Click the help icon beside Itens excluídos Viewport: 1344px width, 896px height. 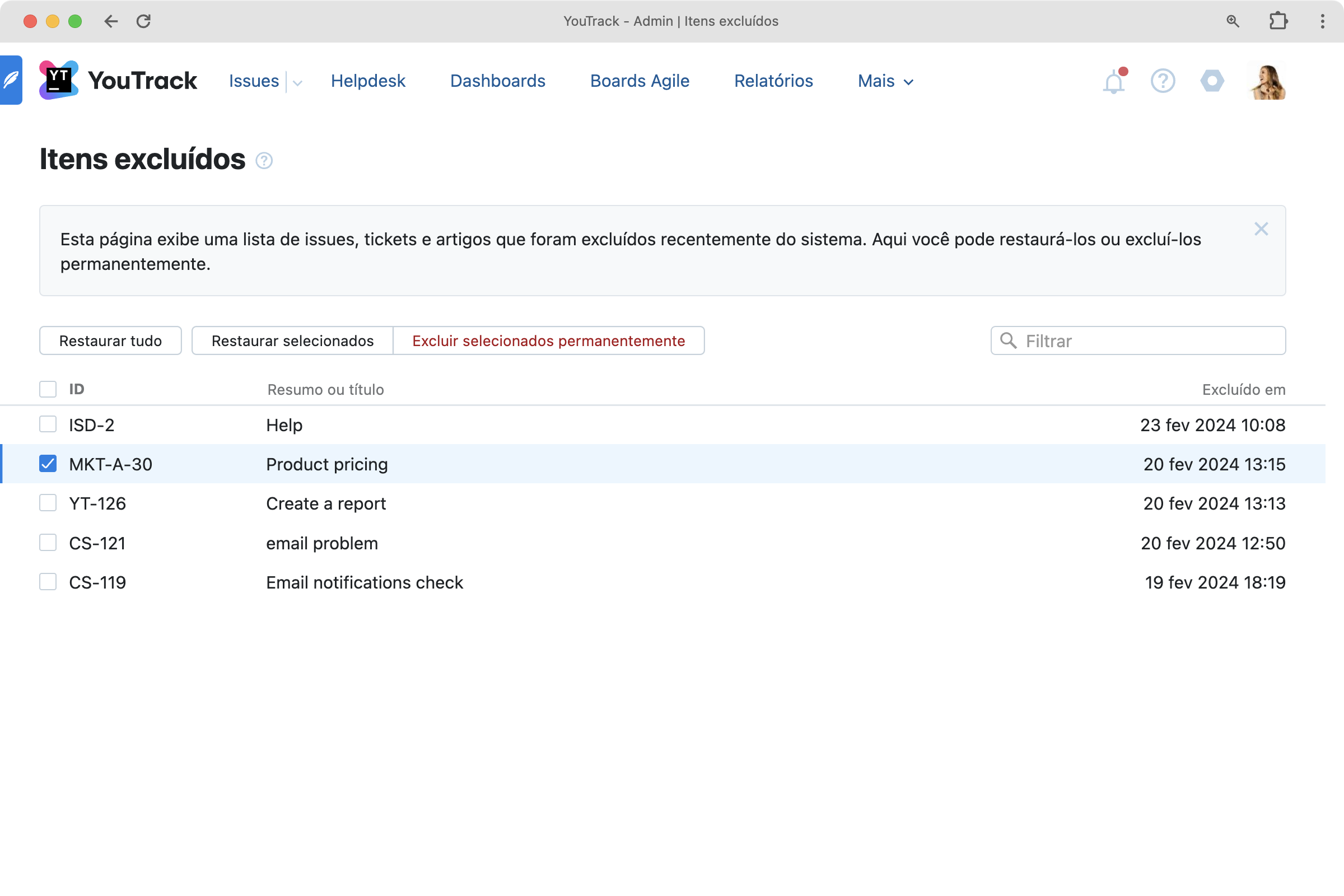click(264, 161)
